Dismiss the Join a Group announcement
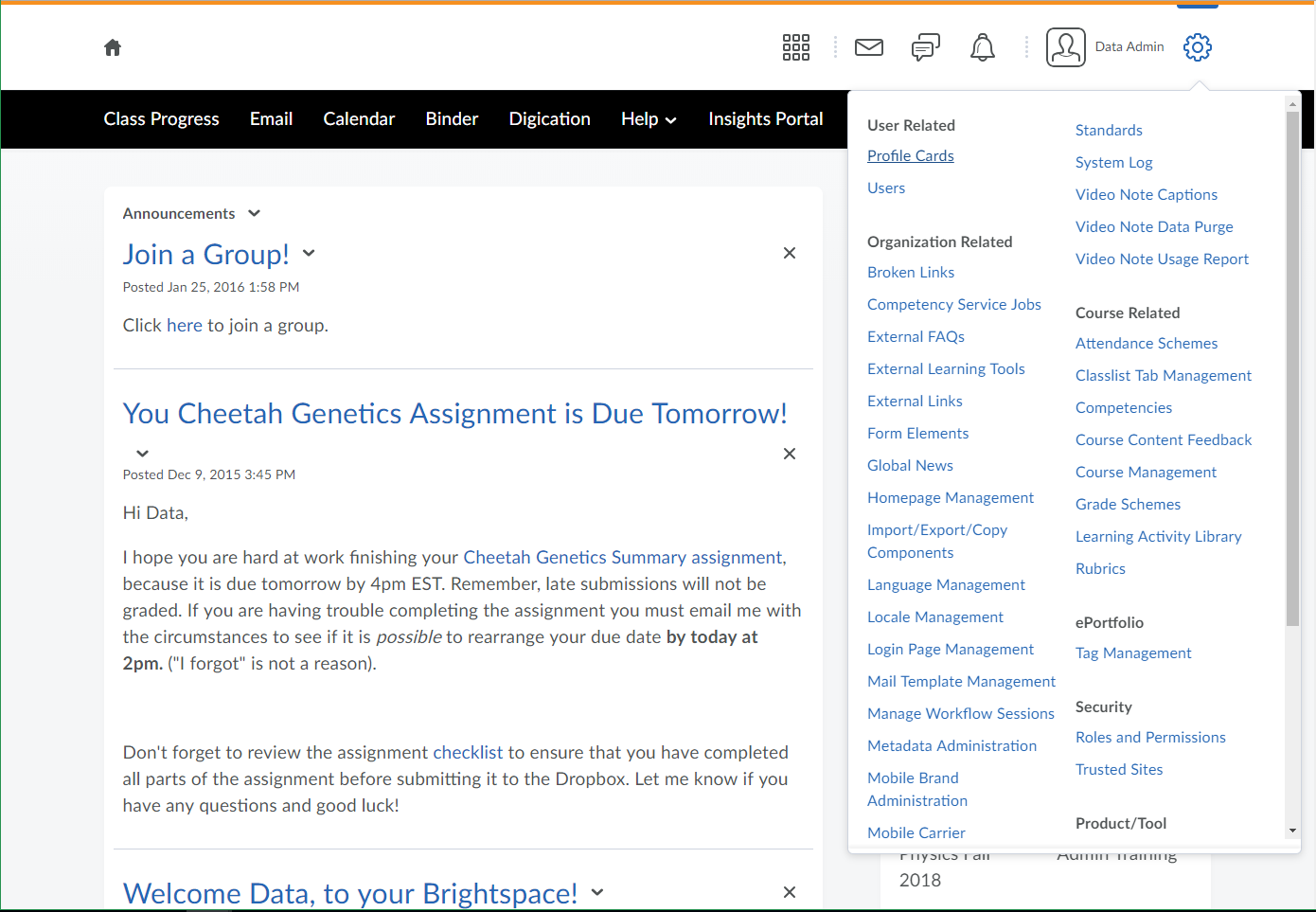The height and width of the screenshot is (912, 1316). pyautogui.click(x=789, y=253)
